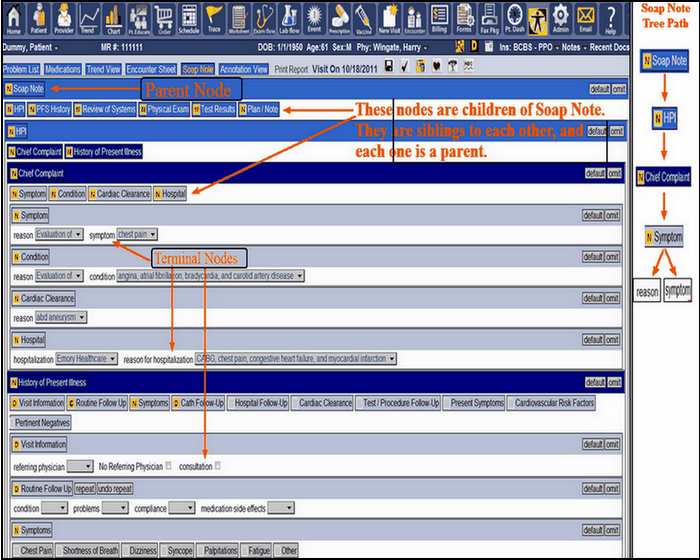Toggle the Syncope symptom checkbox
The image size is (700, 560).
point(164,550)
